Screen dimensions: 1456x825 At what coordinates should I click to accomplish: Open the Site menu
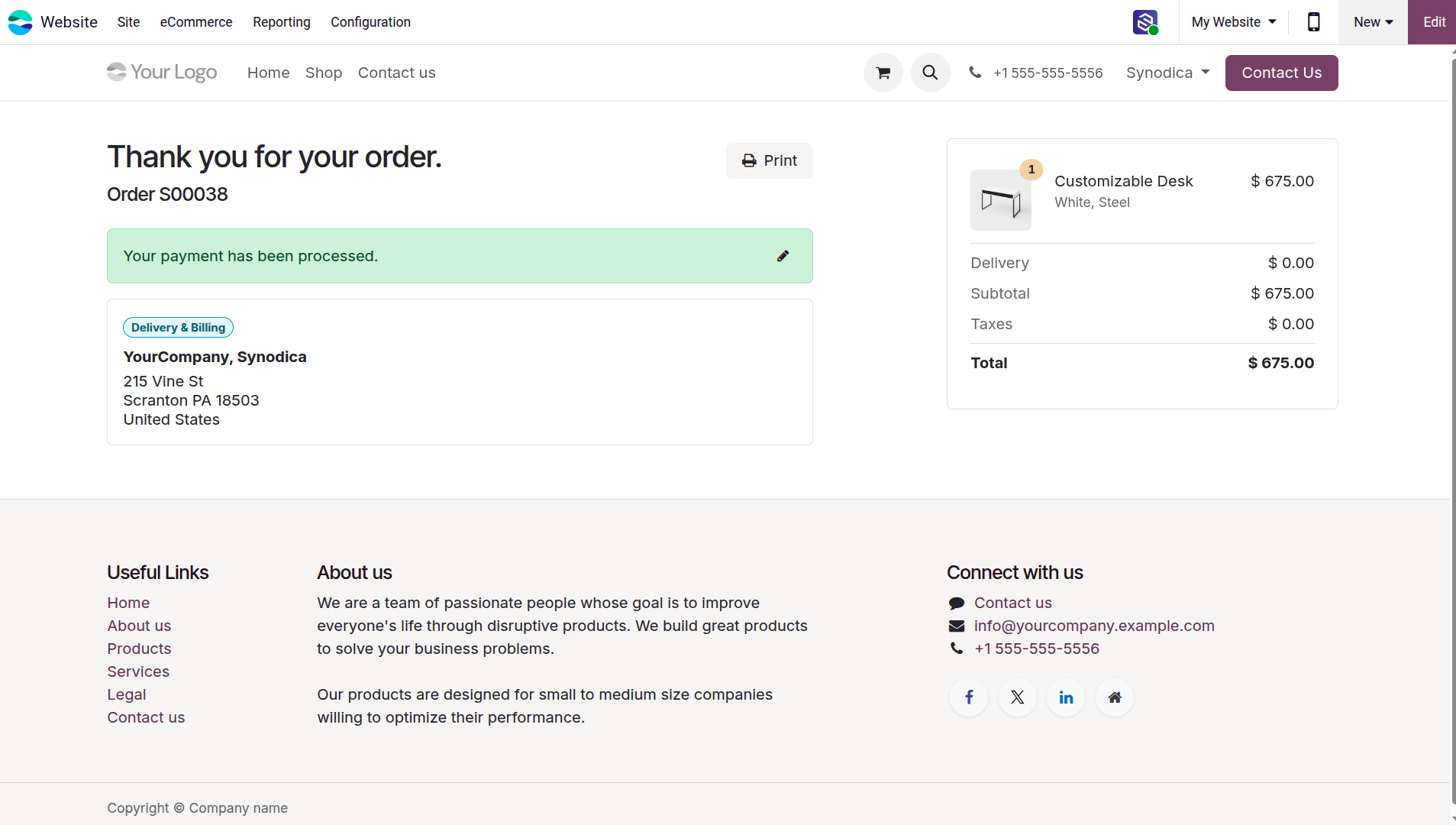[128, 22]
